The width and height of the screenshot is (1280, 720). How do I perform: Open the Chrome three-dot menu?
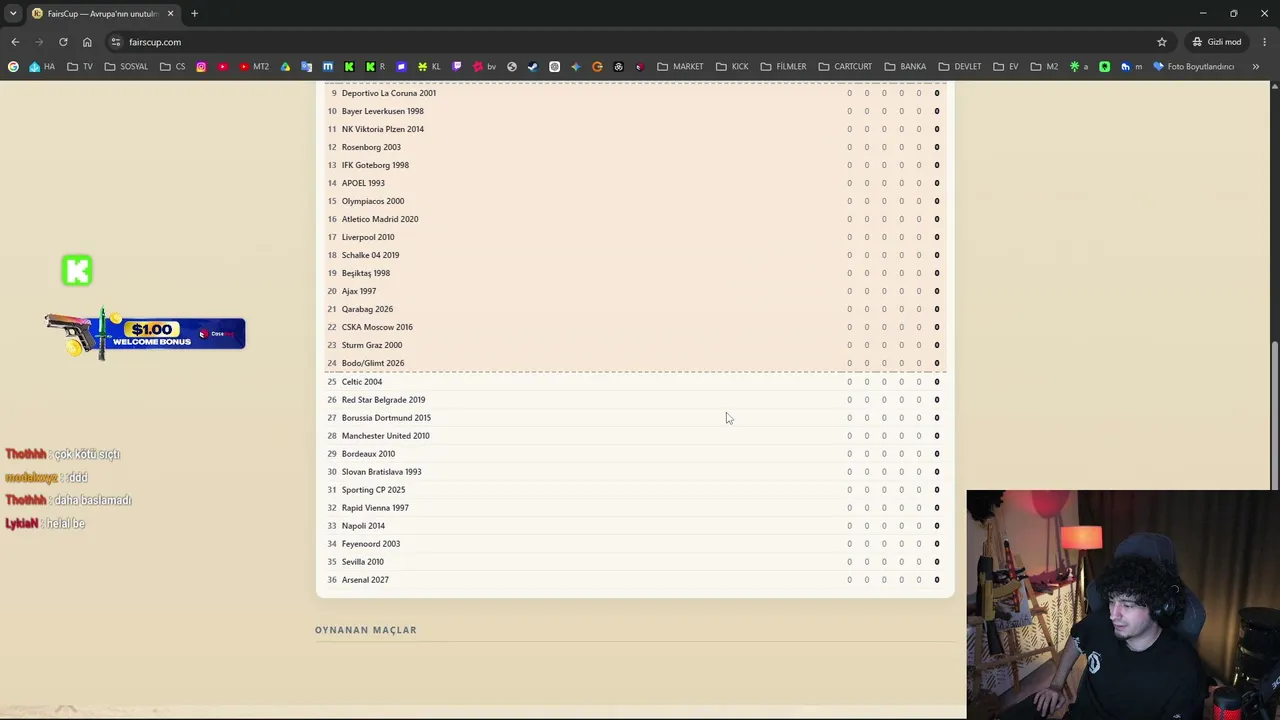[1265, 42]
